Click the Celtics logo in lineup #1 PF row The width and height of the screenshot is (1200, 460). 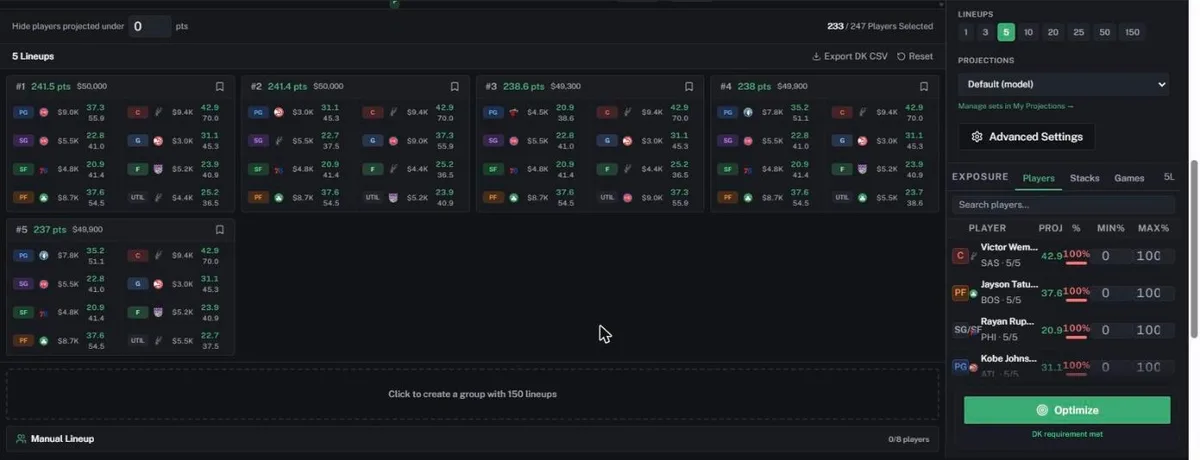(x=44, y=198)
